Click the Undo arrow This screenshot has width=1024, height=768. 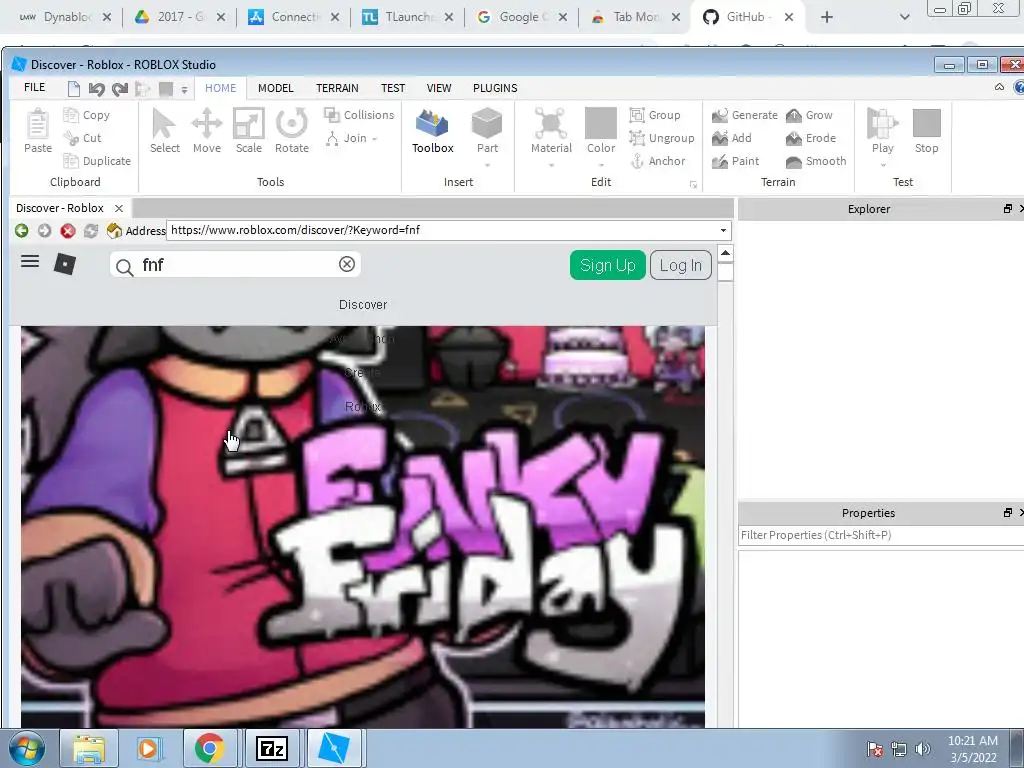(x=97, y=89)
